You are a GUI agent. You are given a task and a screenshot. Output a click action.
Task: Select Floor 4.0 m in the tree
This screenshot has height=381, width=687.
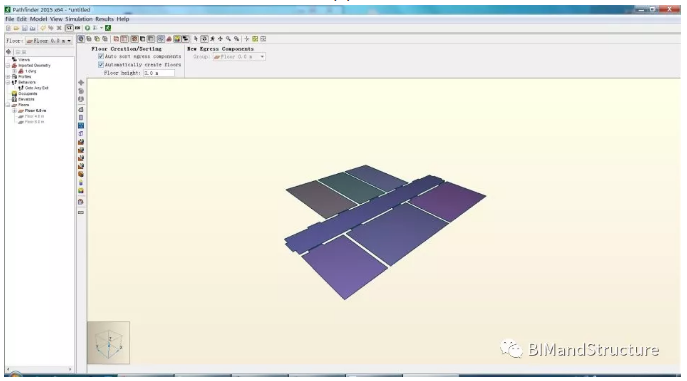(34, 116)
